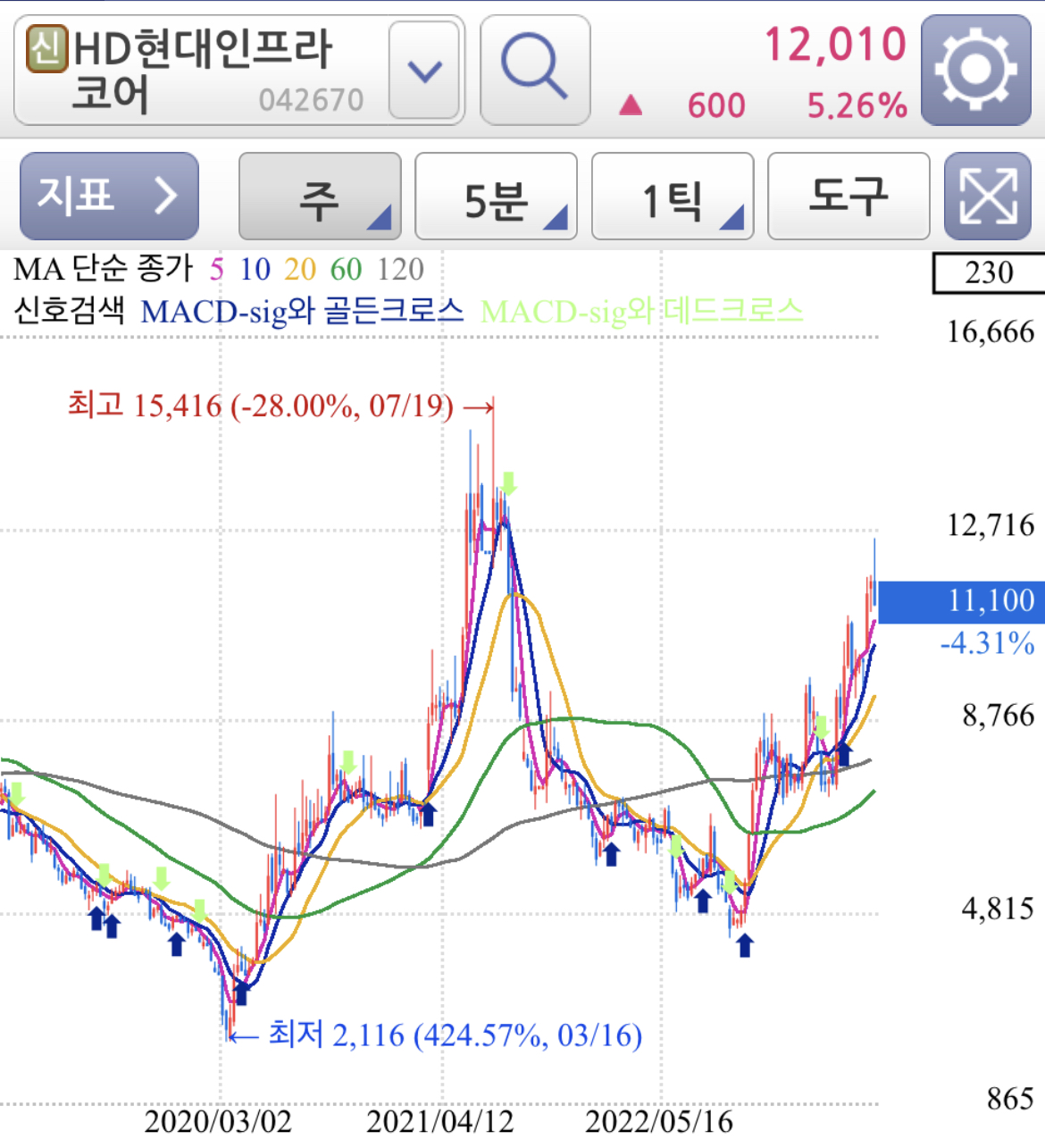The width and height of the screenshot is (1045, 1148).
Task: Click the green dead-cross arrow near the peak
Action: pos(508,483)
